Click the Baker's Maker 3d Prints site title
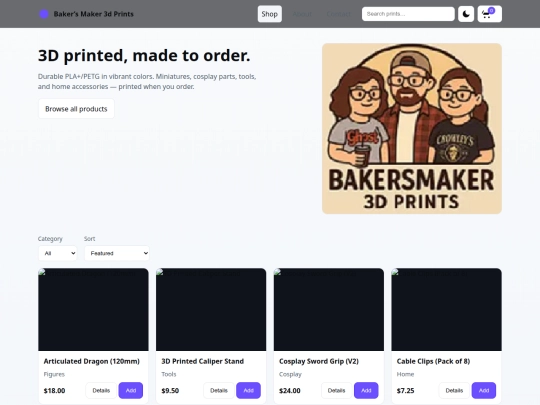 pos(93,14)
